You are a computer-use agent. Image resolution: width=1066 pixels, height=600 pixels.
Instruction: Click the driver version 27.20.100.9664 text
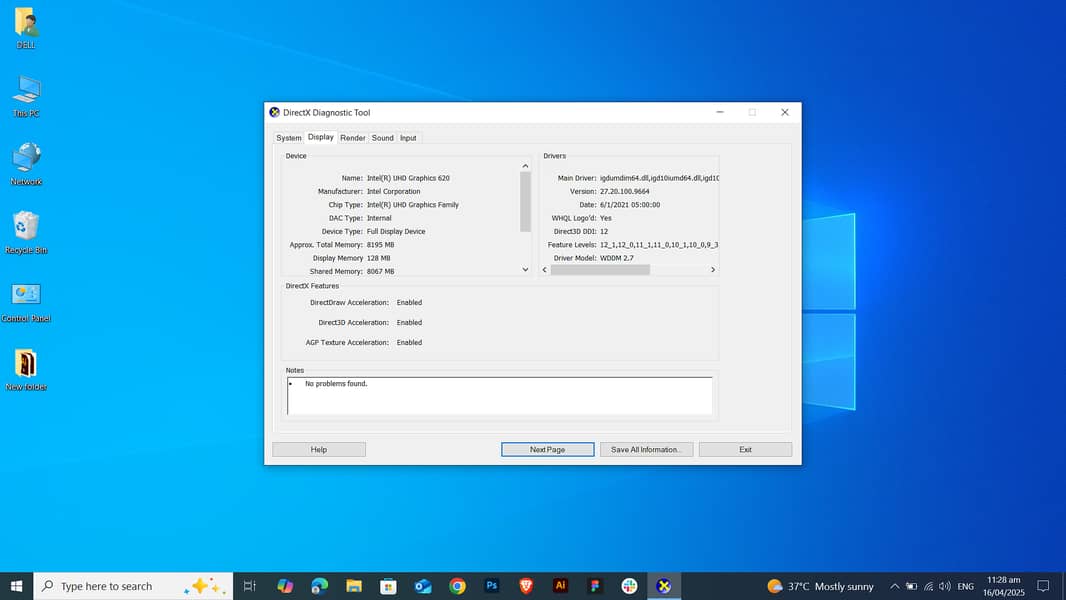(x=624, y=192)
